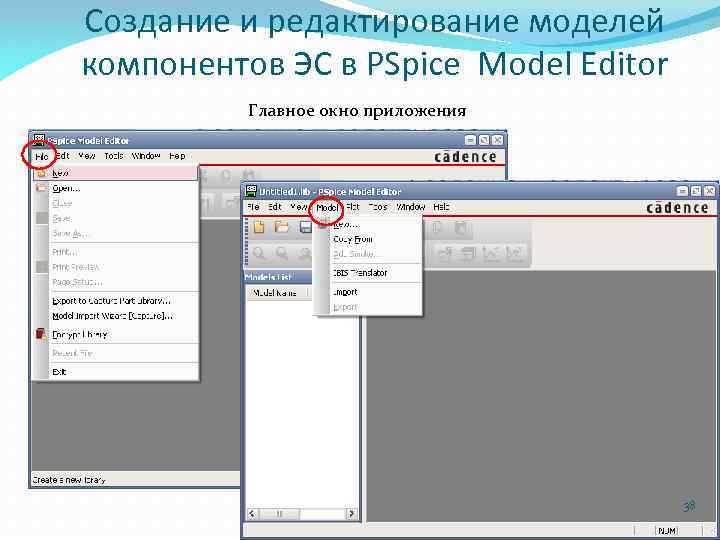This screenshot has height=540, width=720.
Task: Choose Exit in the File menu
Action: (115, 371)
